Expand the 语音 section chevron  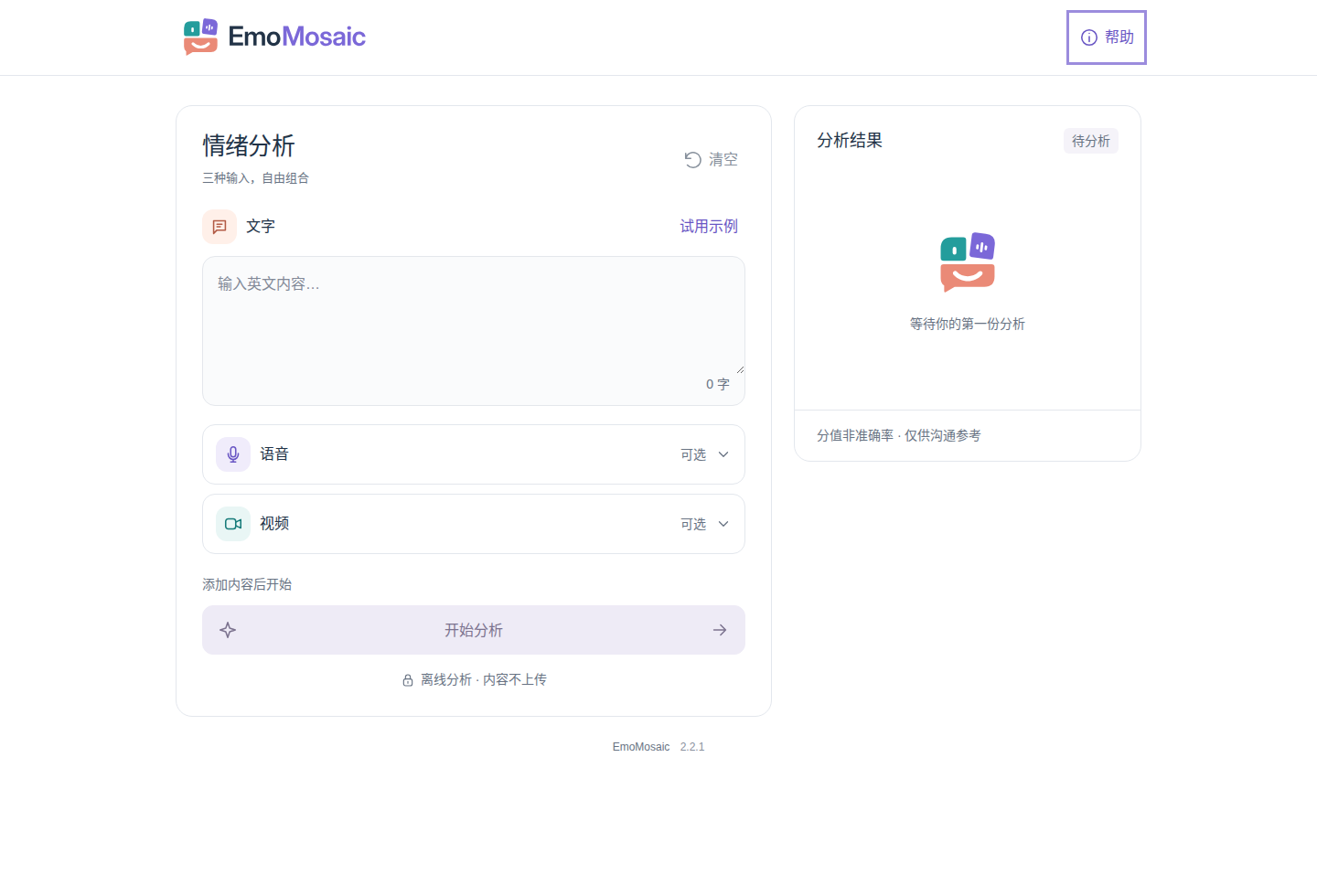723,454
